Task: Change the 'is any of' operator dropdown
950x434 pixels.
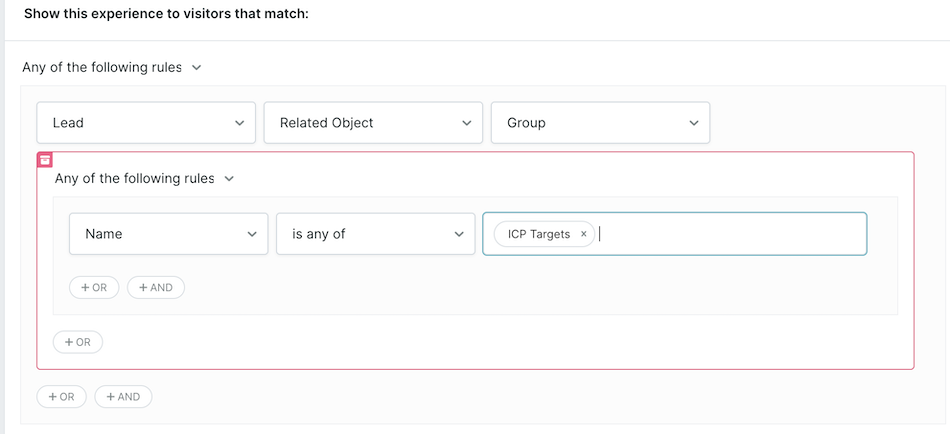Action: pyautogui.click(x=376, y=234)
